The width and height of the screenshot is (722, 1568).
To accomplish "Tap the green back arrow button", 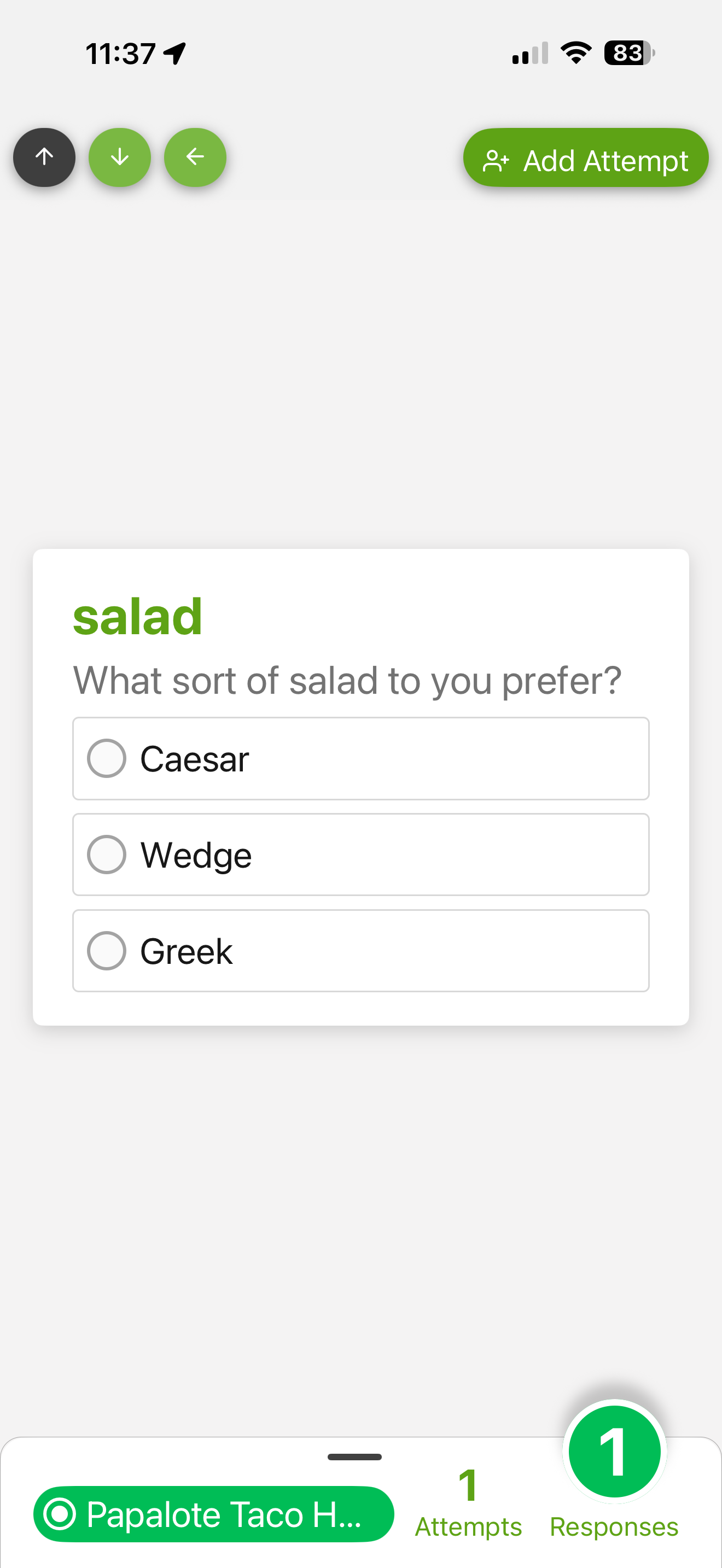I will pos(195,157).
